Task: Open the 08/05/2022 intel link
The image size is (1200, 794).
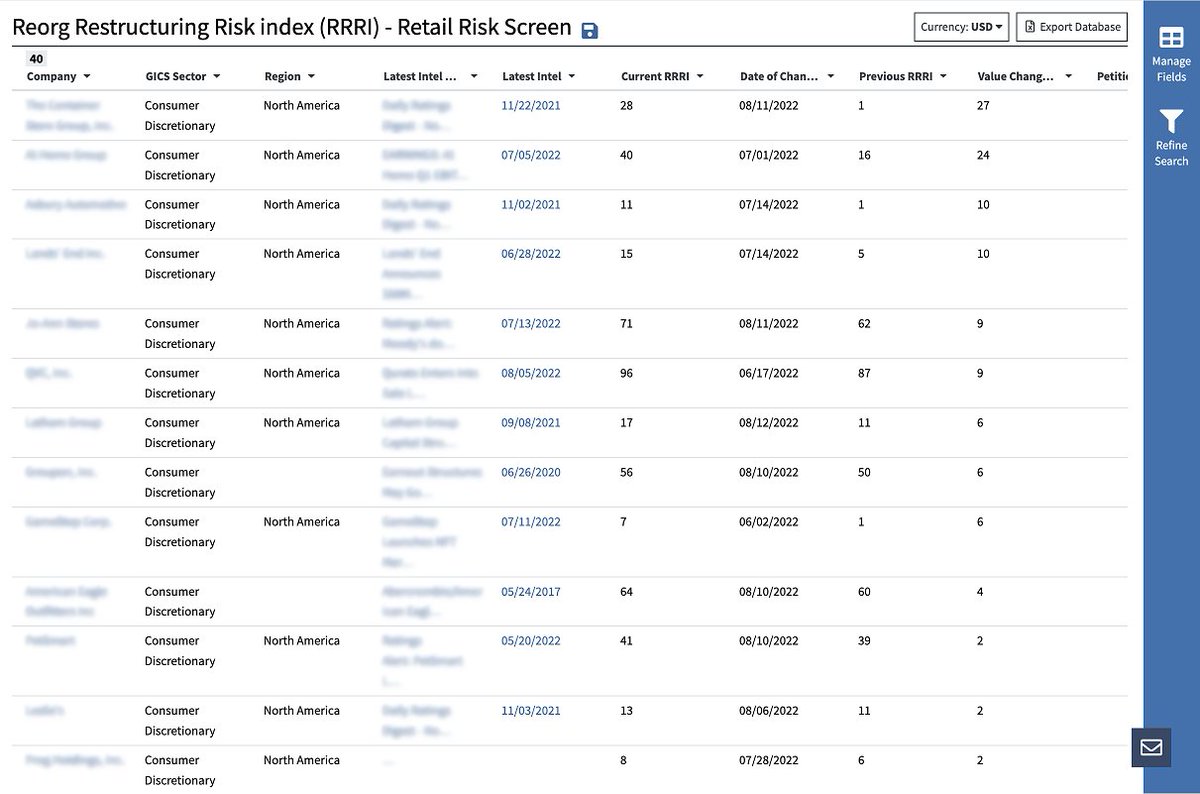Action: (531, 373)
